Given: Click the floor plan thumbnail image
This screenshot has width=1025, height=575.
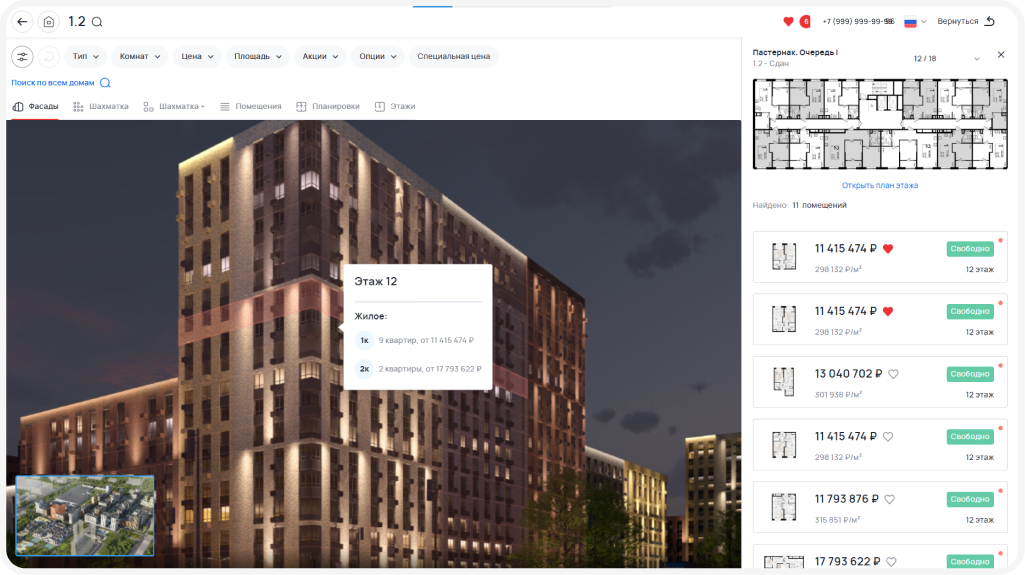Looking at the screenshot, I should pyautogui.click(x=880, y=124).
